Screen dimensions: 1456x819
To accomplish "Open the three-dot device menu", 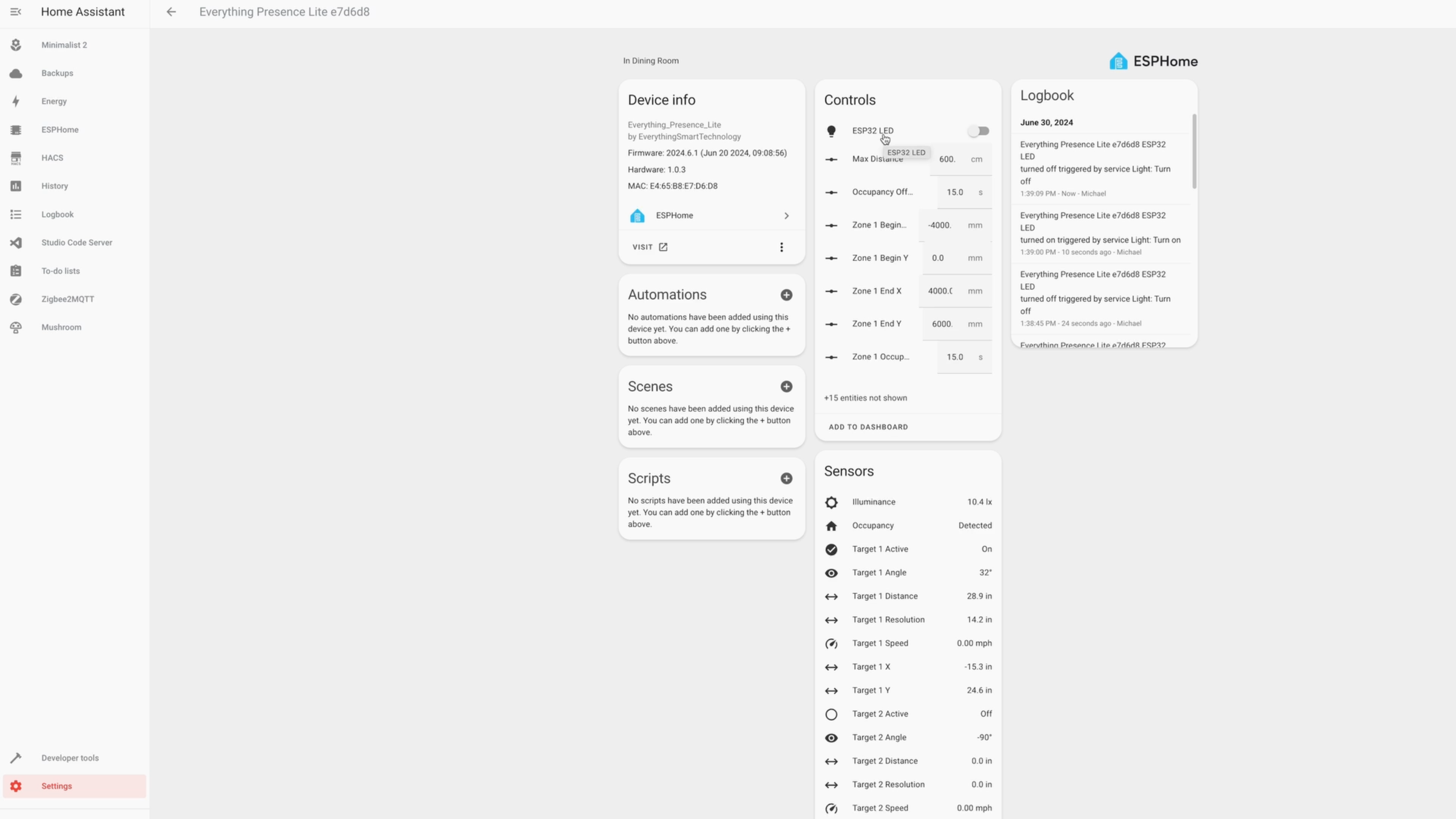I will [x=781, y=247].
